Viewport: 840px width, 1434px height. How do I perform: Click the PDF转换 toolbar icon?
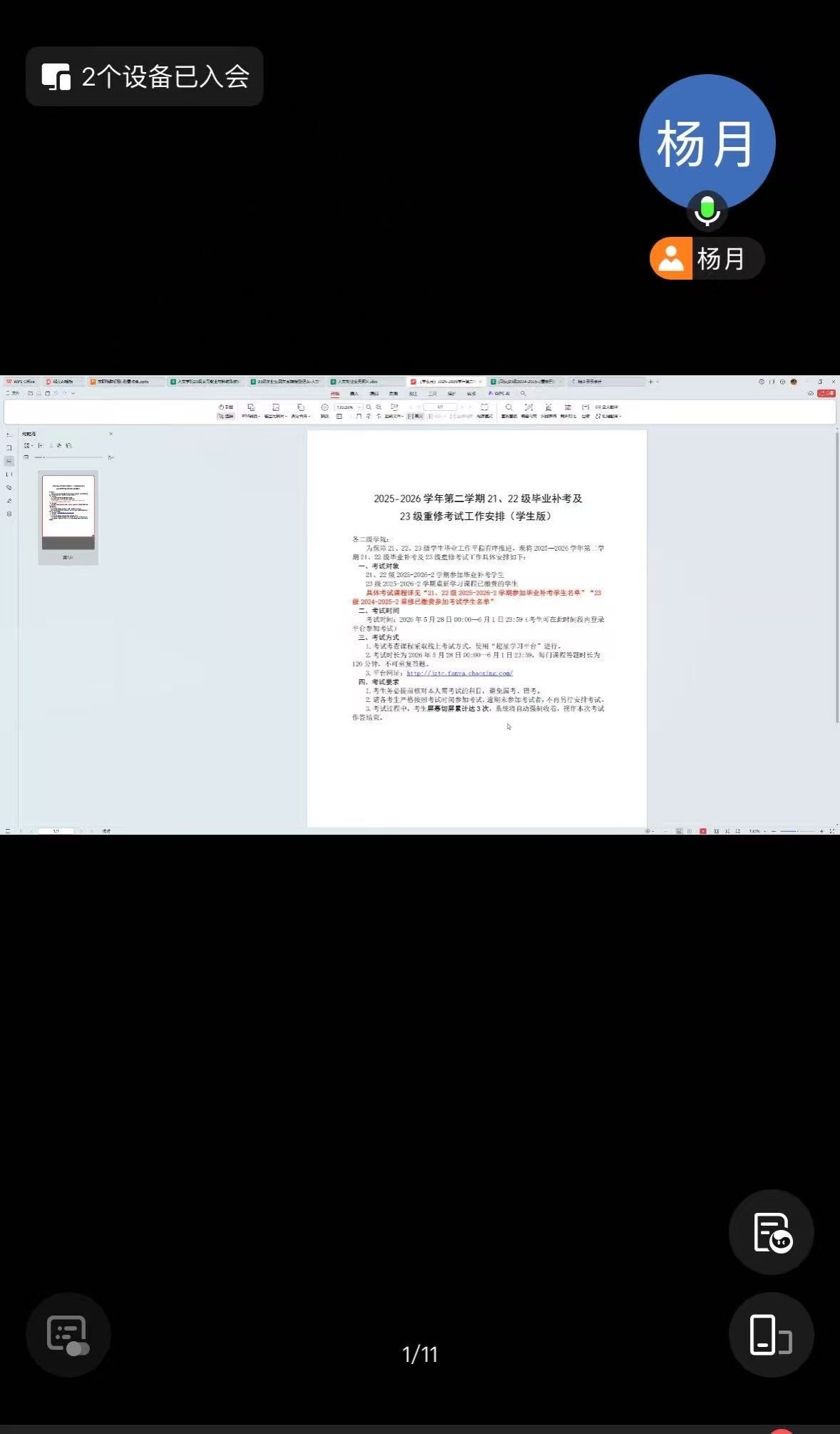250,411
